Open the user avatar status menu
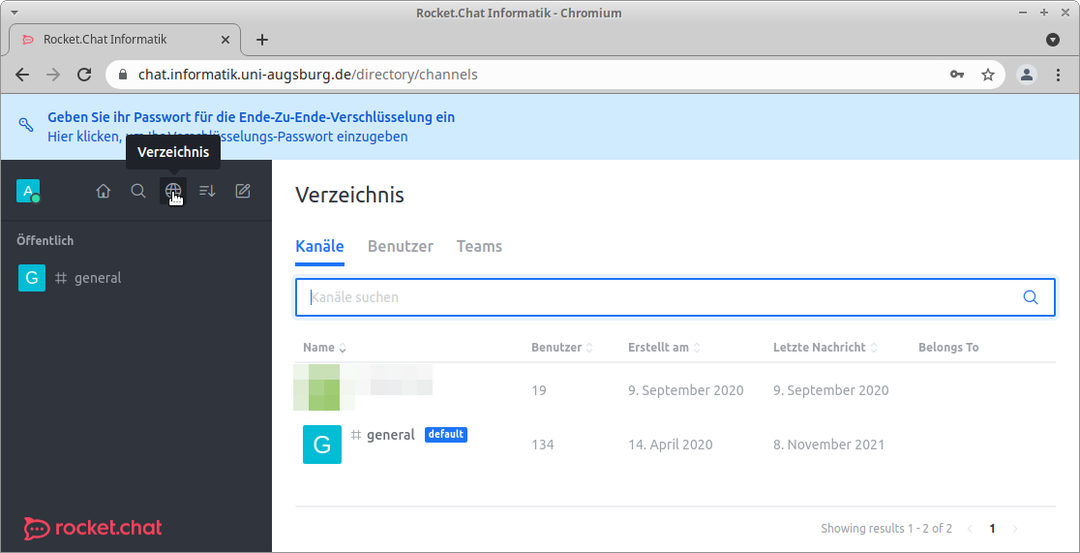This screenshot has width=1080, height=553. pos(28,191)
